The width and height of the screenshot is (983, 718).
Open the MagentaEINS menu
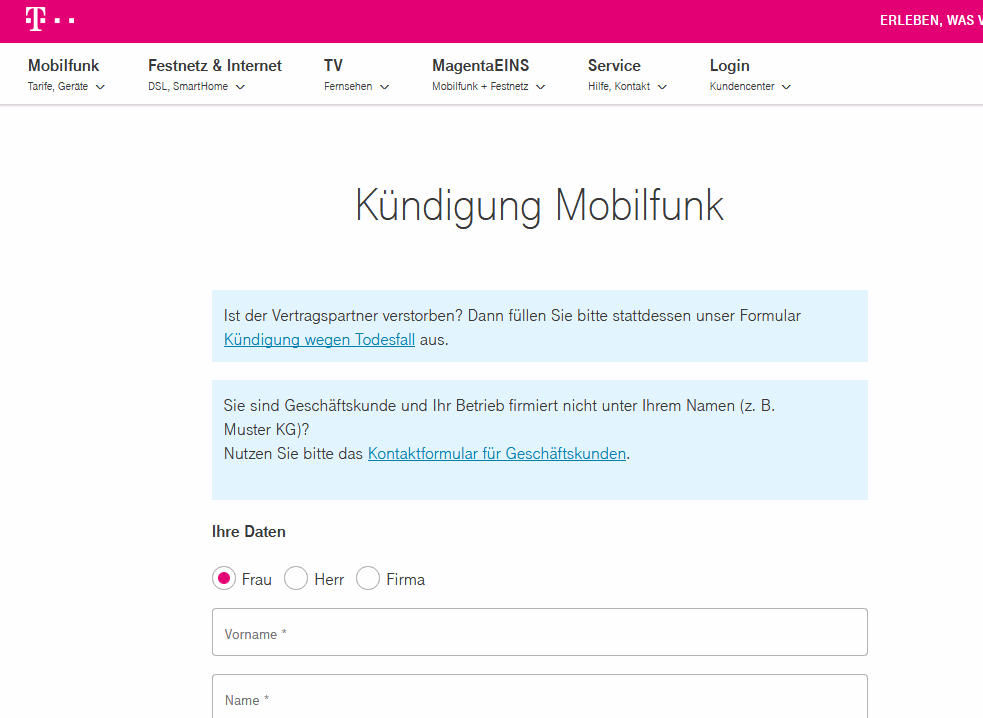(x=480, y=66)
